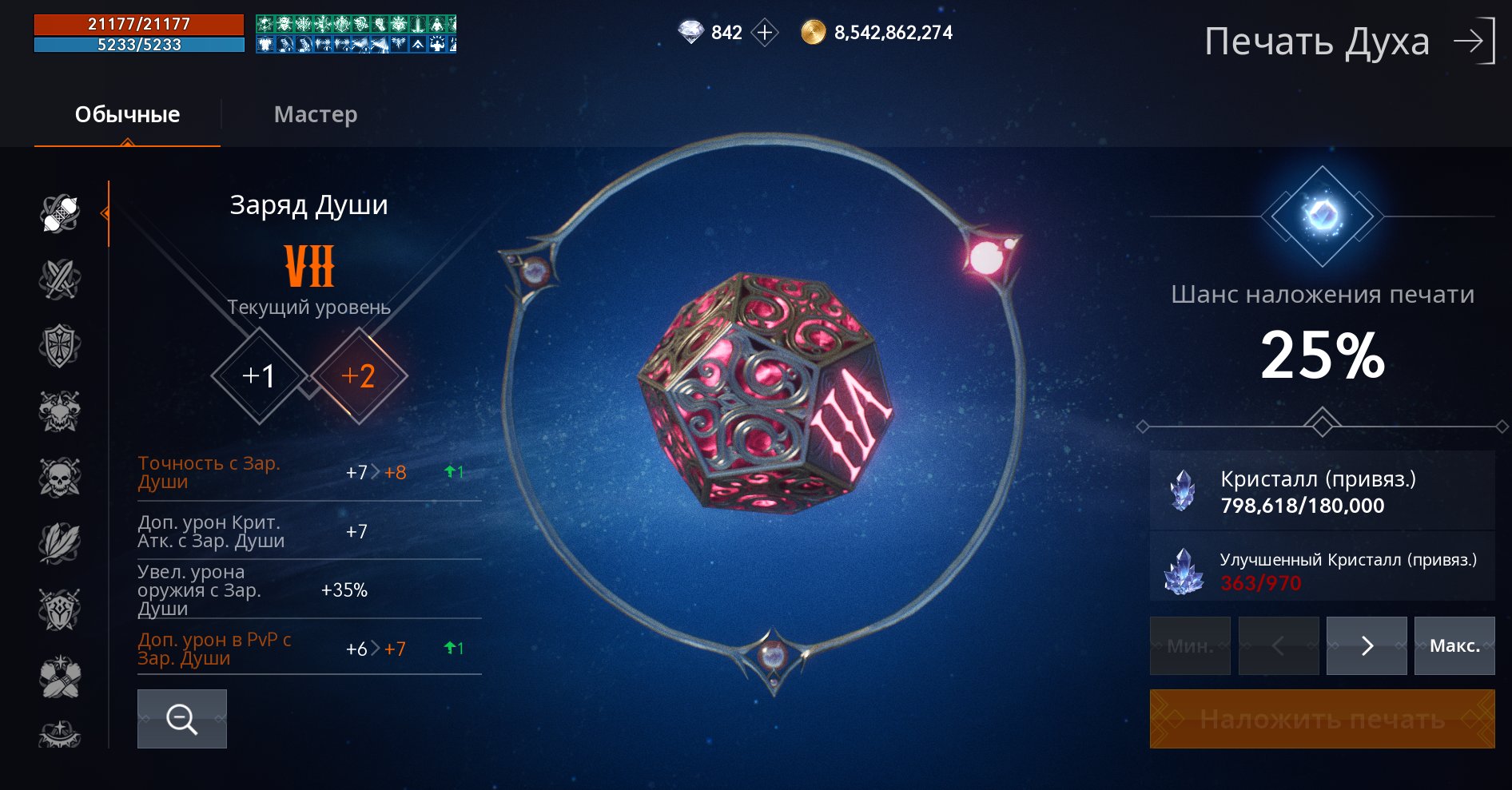This screenshot has height=790, width=1512.
Task: Select the feather wing sidebar icon
Action: pyautogui.click(x=60, y=543)
